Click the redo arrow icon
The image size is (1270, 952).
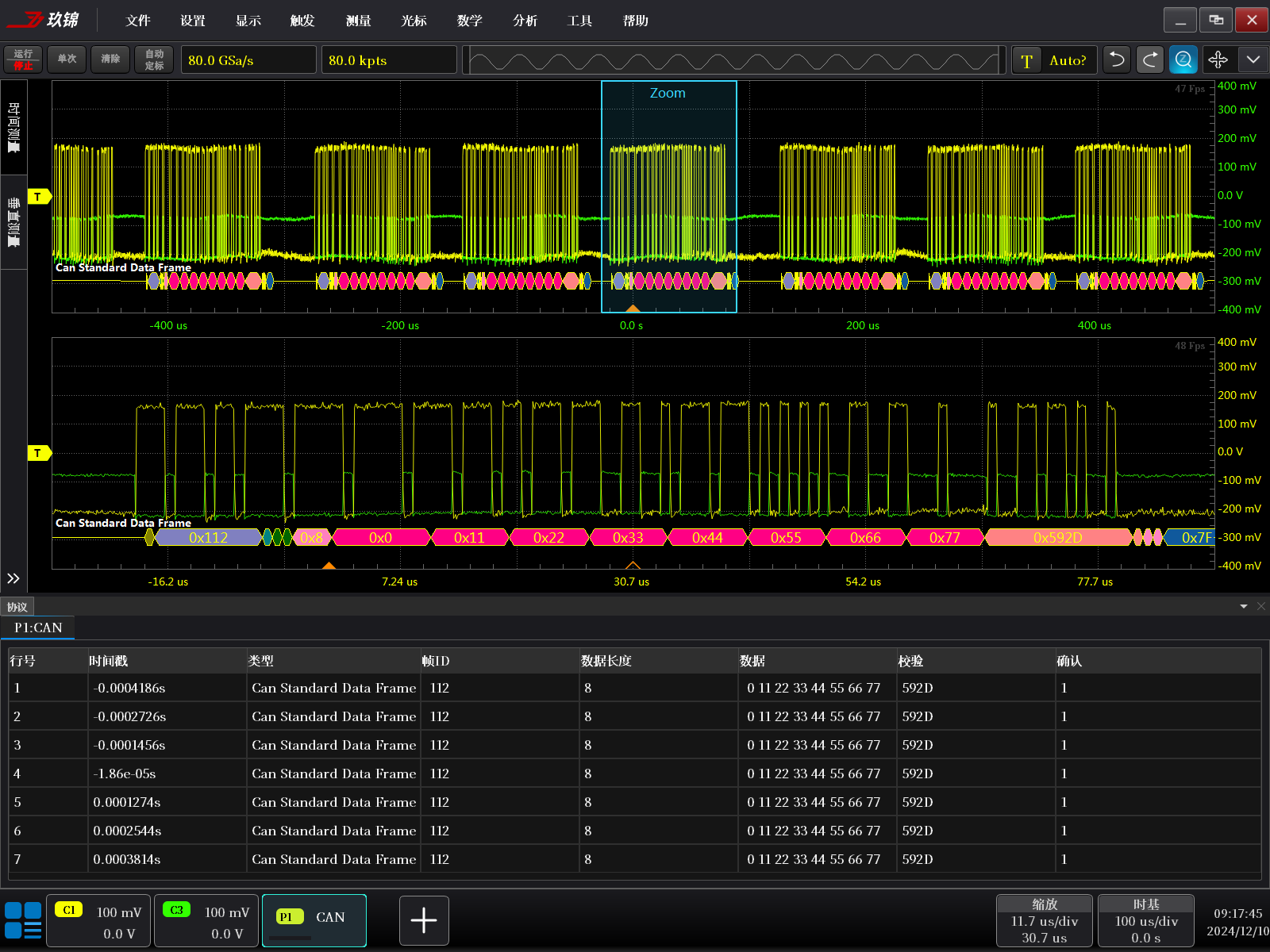click(x=1150, y=59)
